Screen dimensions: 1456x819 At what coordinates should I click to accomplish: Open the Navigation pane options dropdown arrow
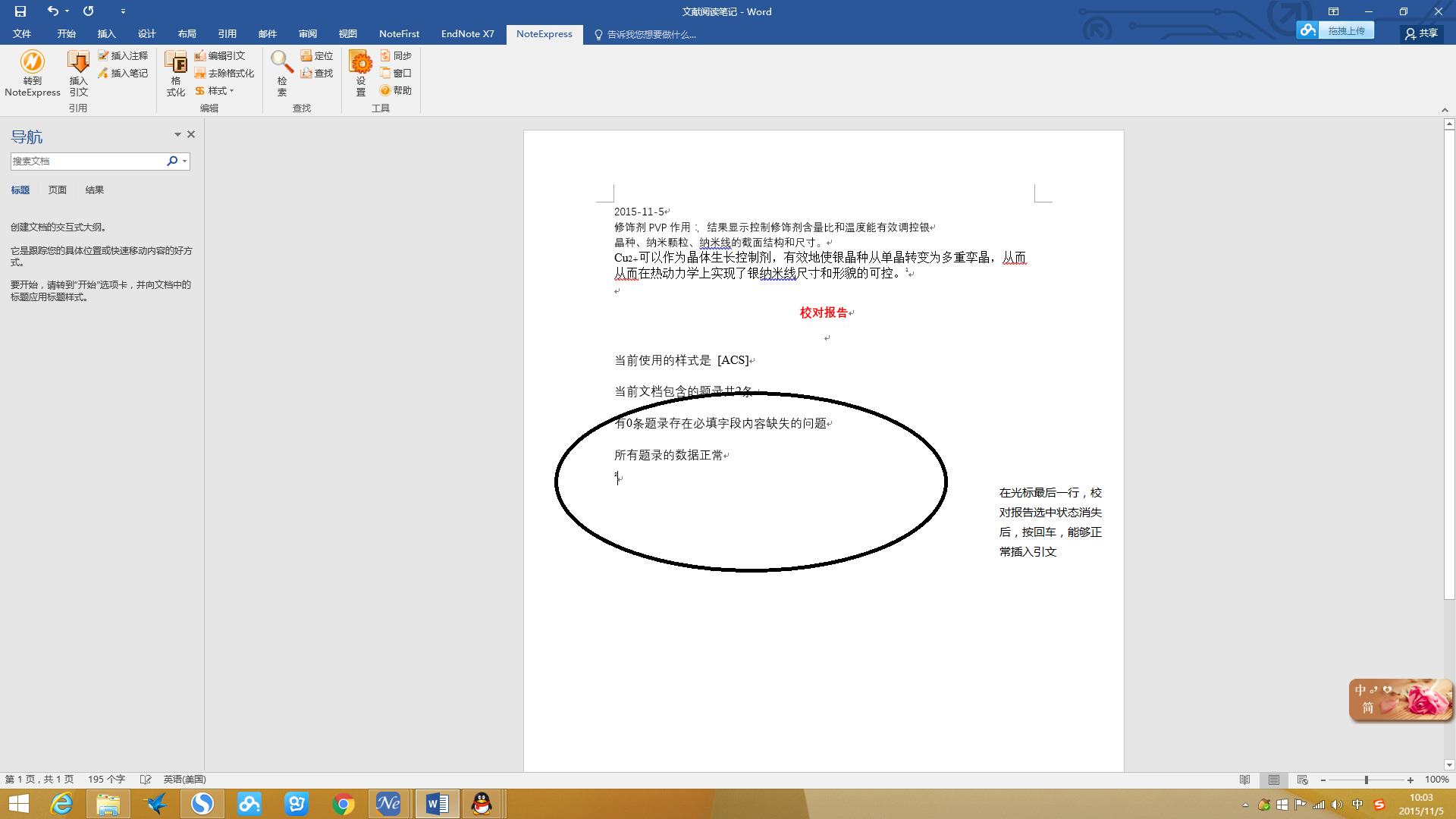tap(177, 134)
